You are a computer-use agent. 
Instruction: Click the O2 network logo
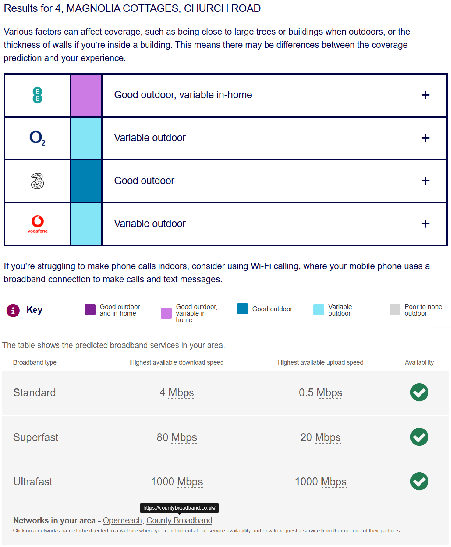tap(37, 138)
